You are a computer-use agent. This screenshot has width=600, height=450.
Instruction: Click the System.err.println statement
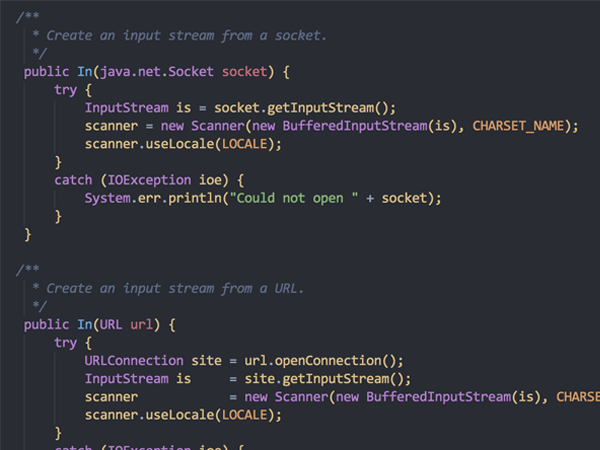263,198
